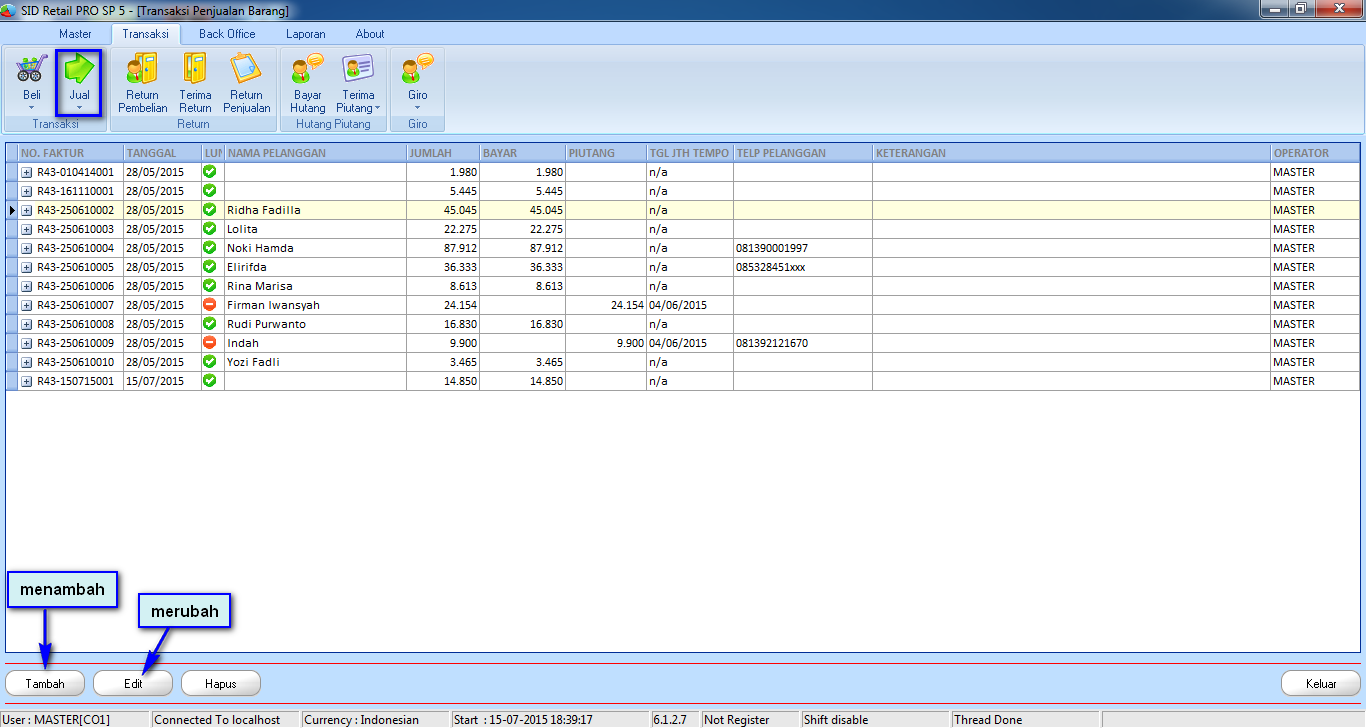Viewport: 1366px width, 728px height.
Task: Expand invoice R43-161110001 details
Action: pos(27,191)
